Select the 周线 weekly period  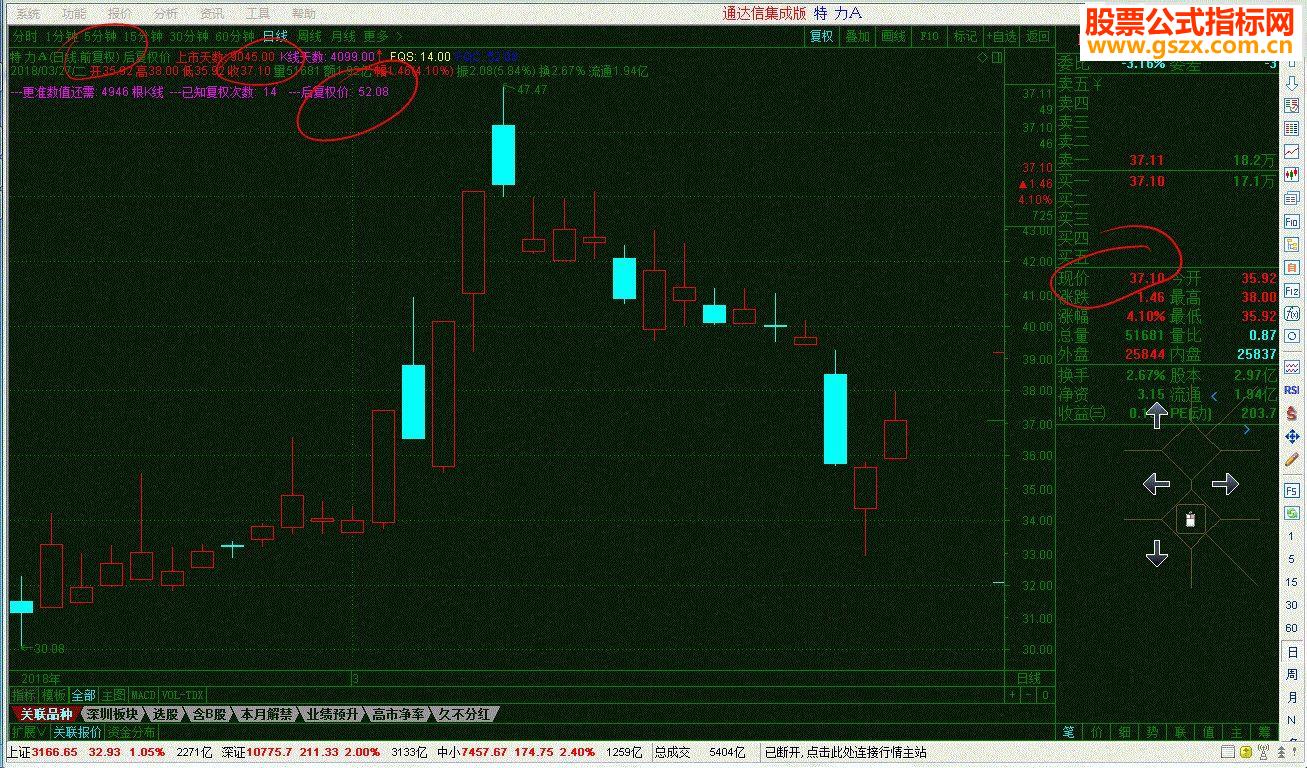pyautogui.click(x=309, y=36)
